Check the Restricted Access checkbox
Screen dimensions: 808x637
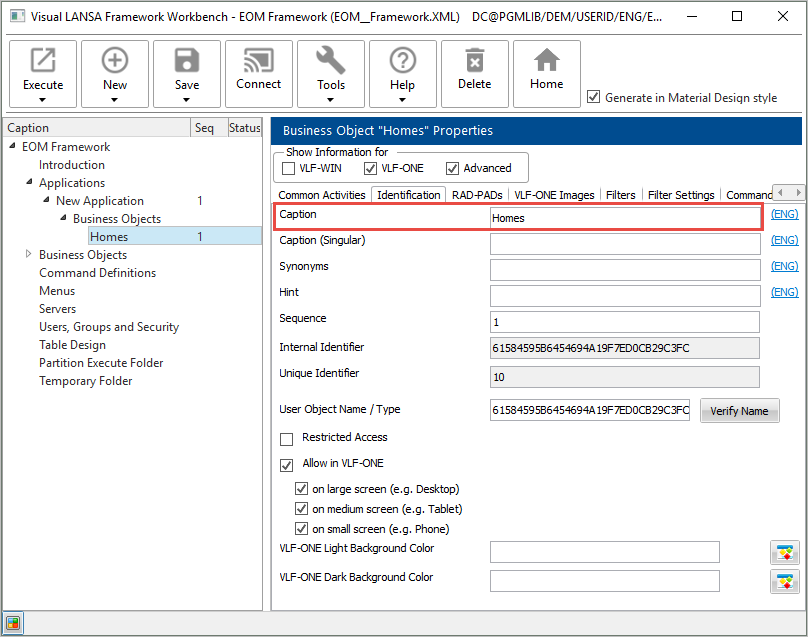(x=287, y=439)
